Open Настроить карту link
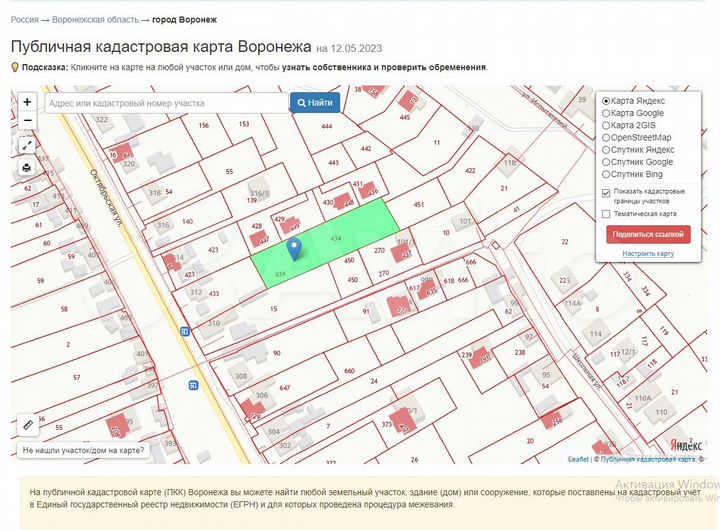 648,254
